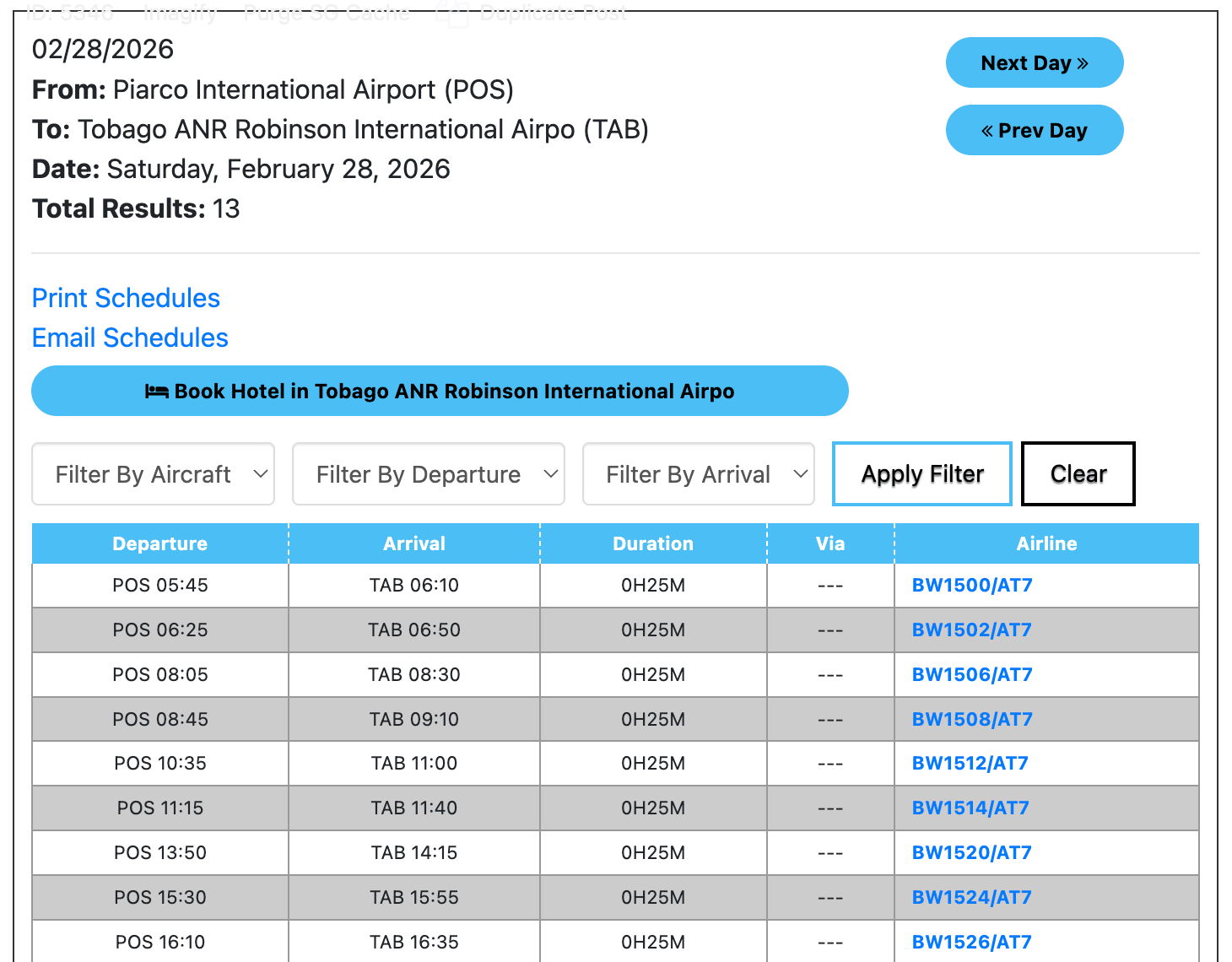View flight BW1512/AT7
1232x962 pixels.
tap(970, 764)
